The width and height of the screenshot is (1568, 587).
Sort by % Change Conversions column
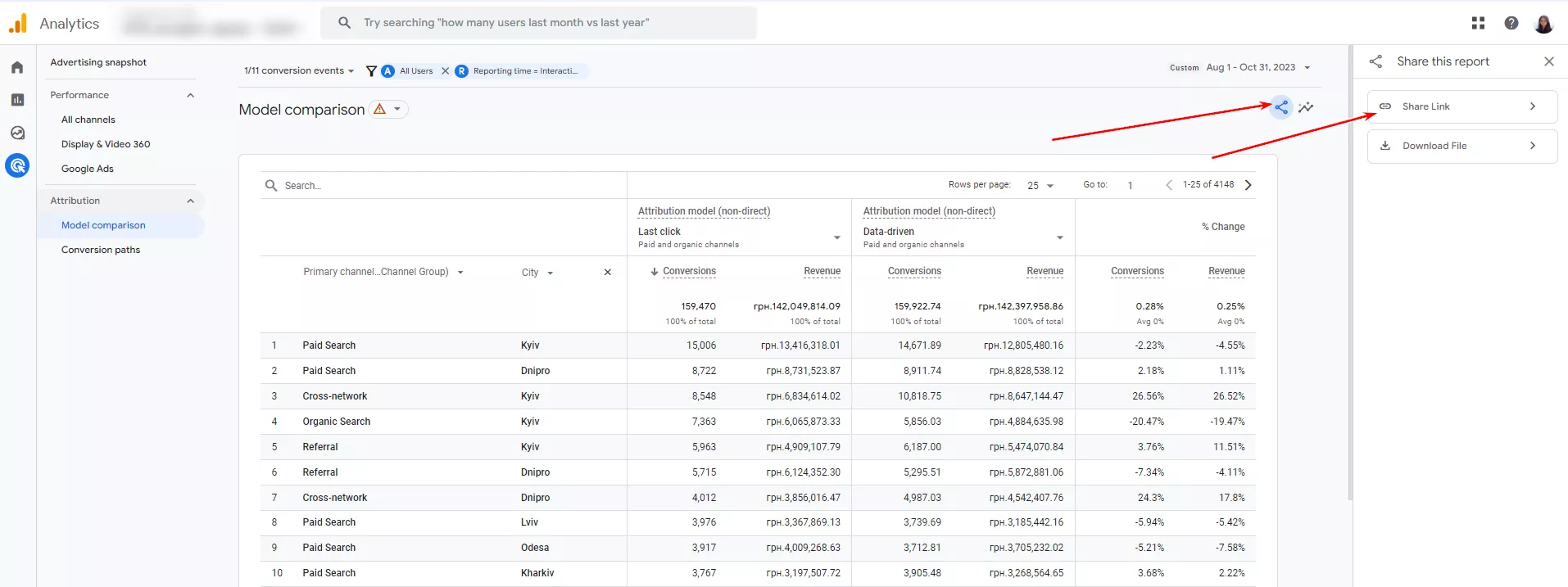pos(1137,271)
